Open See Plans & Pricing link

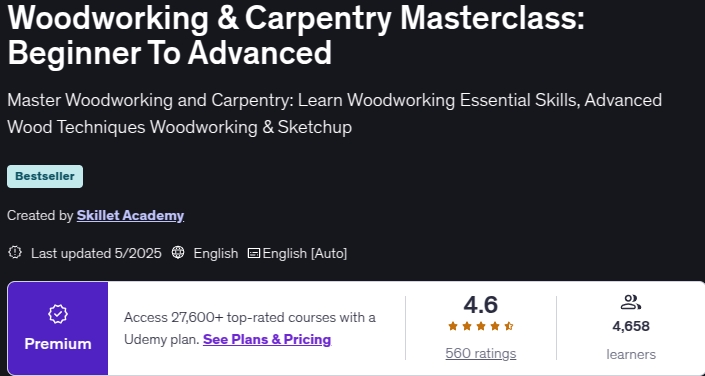267,339
